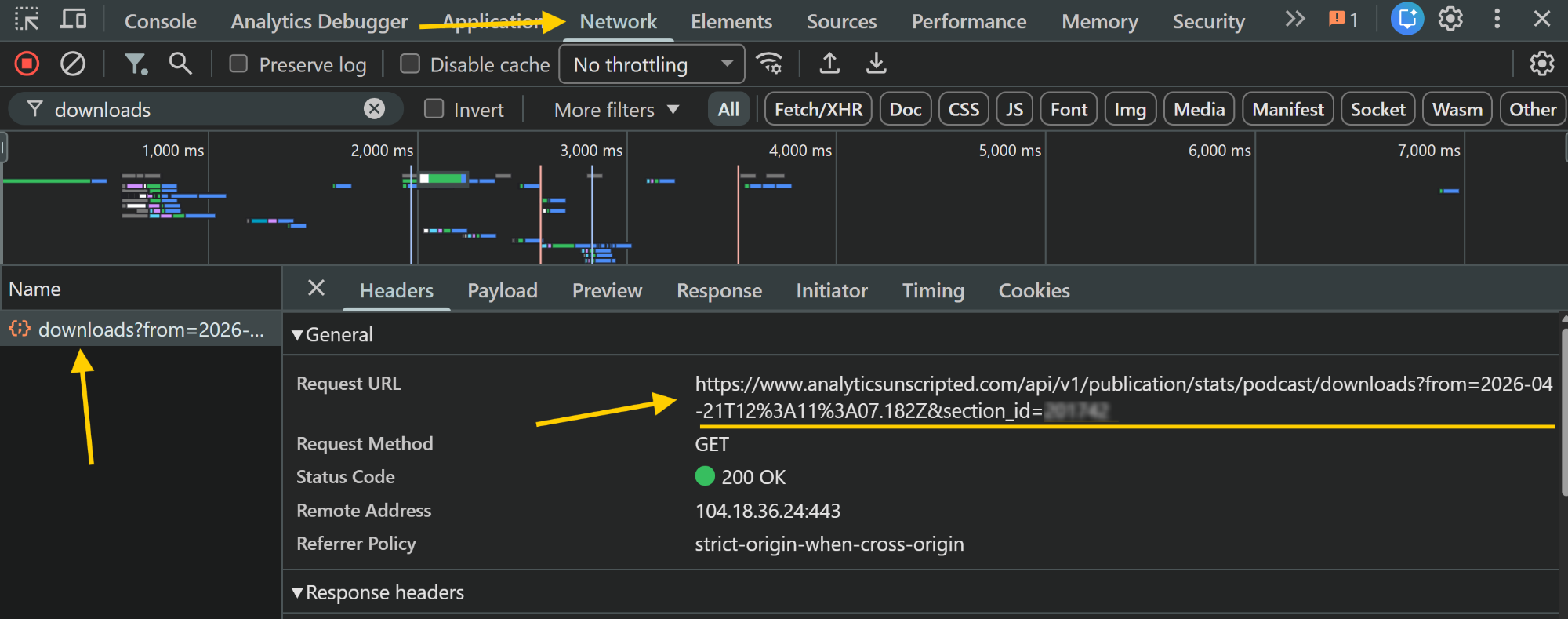Viewport: 1568px width, 619px height.
Task: Export HAR file with download icon
Action: [877, 64]
